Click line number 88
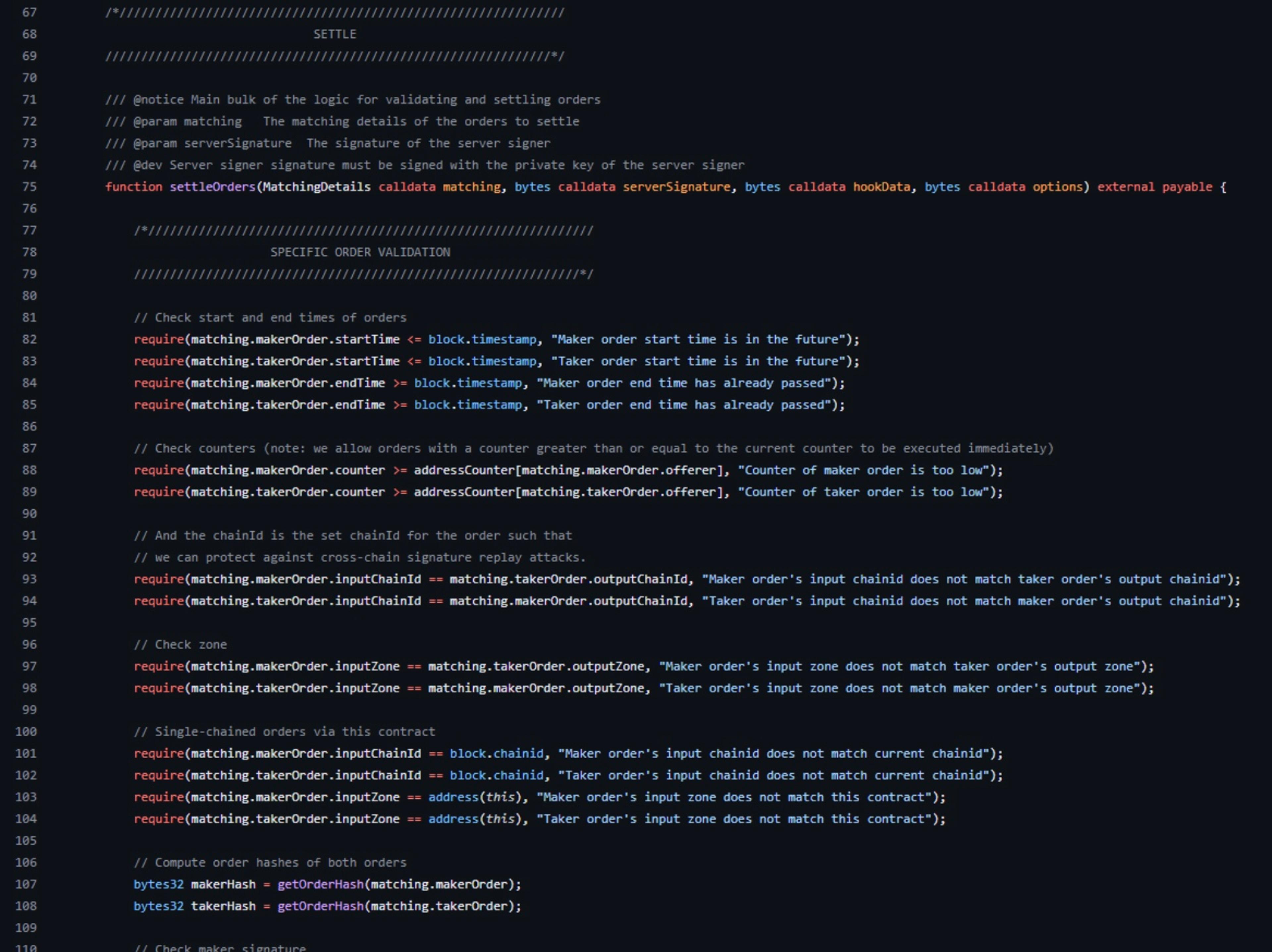This screenshot has width=1272, height=952. coord(29,470)
